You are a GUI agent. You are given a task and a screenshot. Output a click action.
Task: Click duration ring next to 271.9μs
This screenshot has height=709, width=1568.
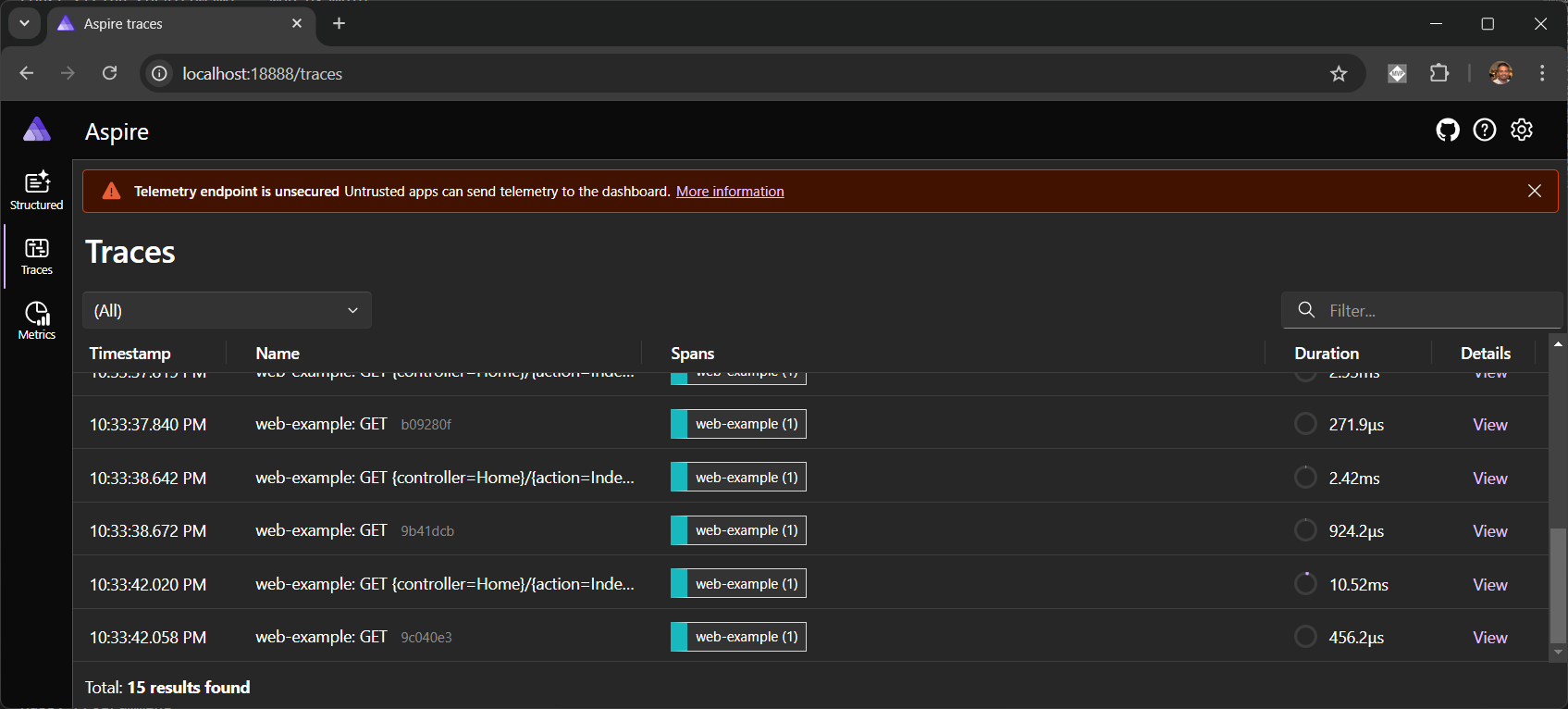point(1305,424)
